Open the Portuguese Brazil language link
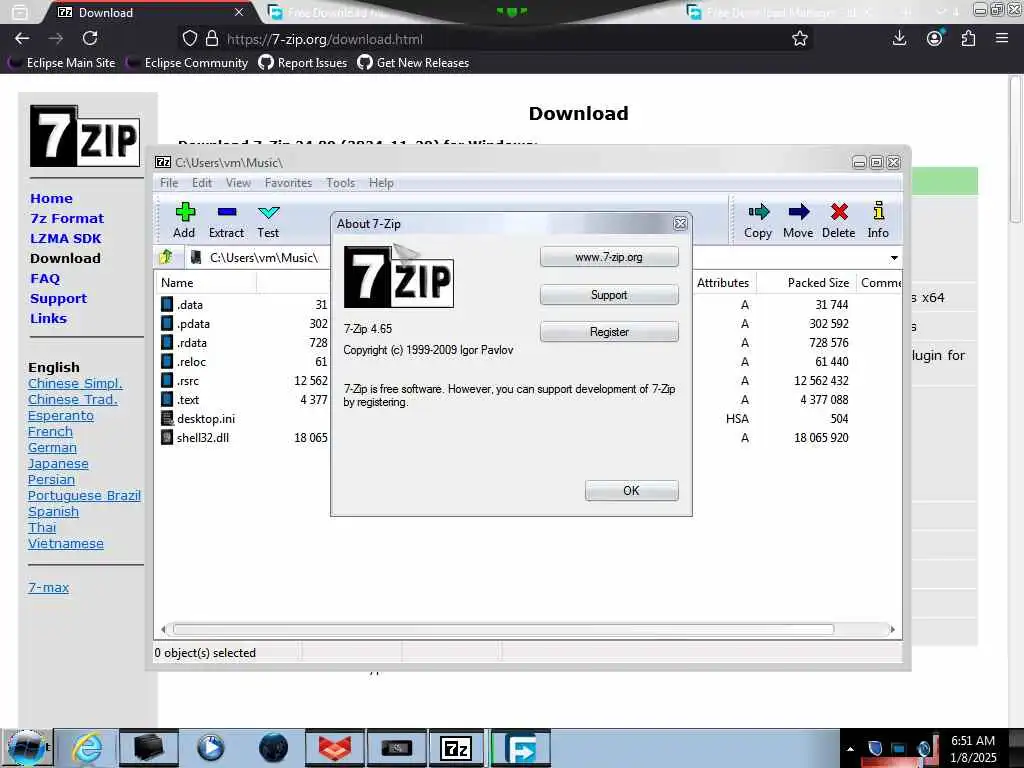Viewport: 1024px width, 768px height. click(x=84, y=496)
